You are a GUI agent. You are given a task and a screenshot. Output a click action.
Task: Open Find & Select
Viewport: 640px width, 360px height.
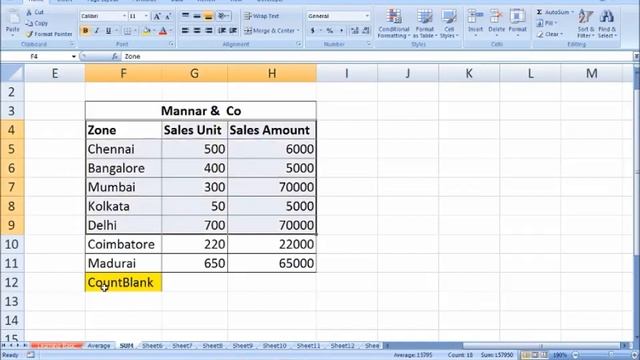pos(607,24)
